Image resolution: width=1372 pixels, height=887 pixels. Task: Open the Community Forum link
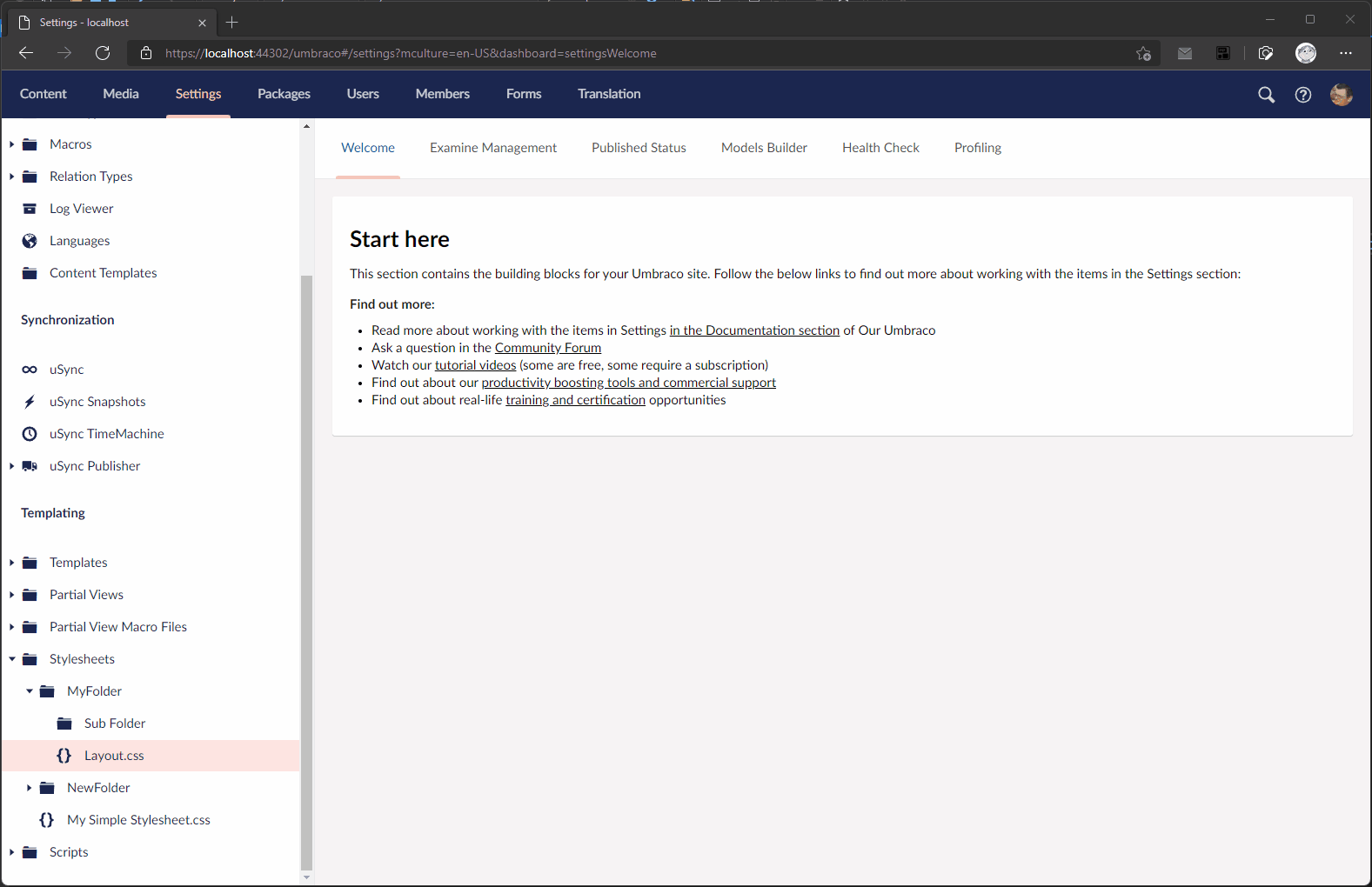point(547,348)
